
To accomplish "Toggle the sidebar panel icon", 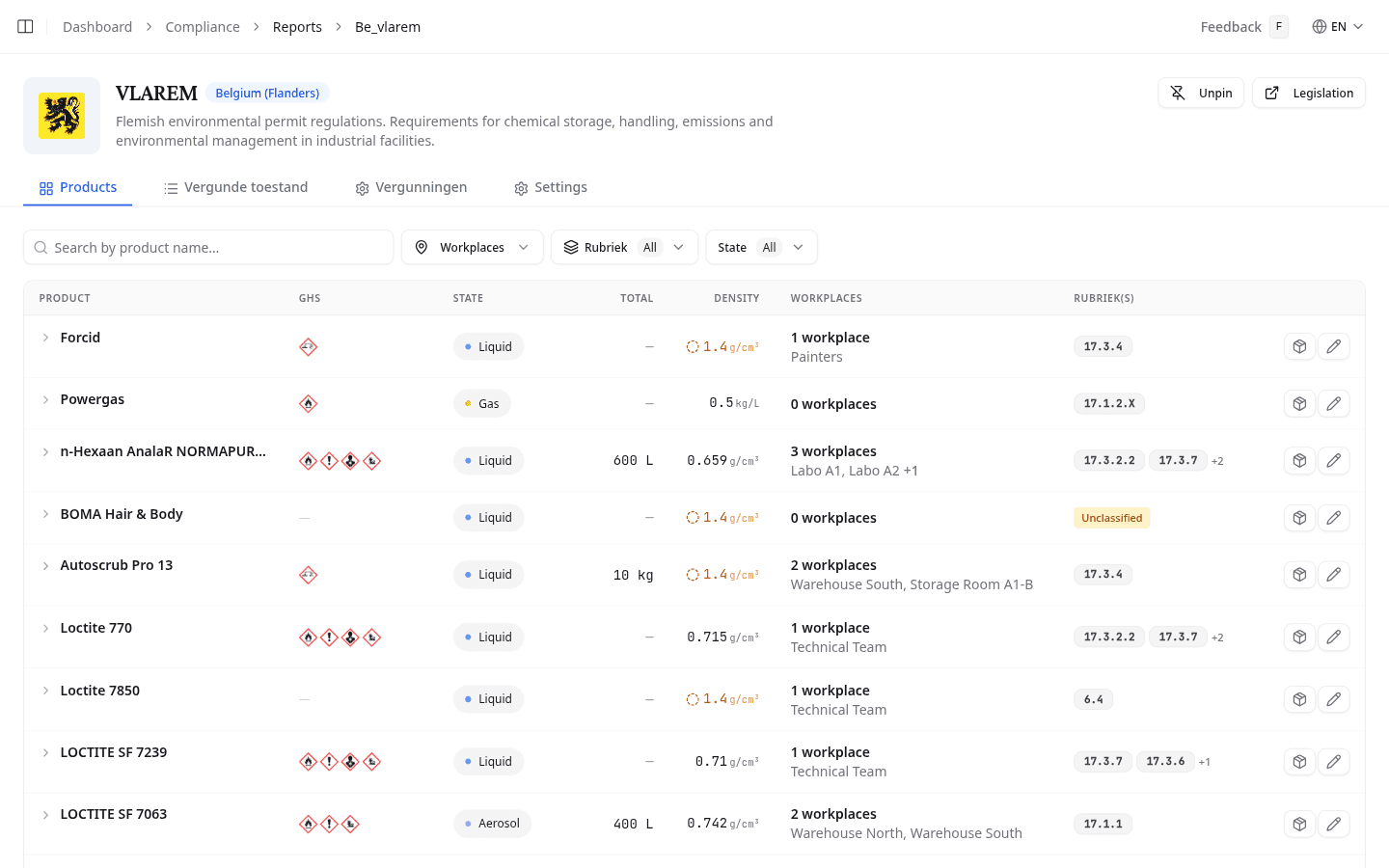I will pos(25,27).
